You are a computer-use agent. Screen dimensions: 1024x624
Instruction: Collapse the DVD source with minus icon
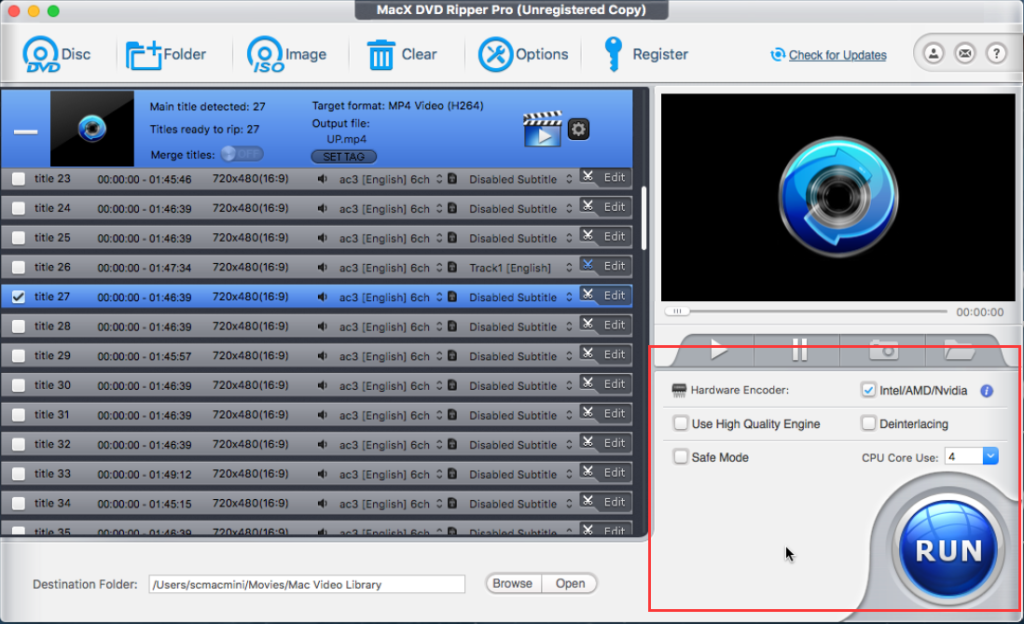(x=25, y=131)
